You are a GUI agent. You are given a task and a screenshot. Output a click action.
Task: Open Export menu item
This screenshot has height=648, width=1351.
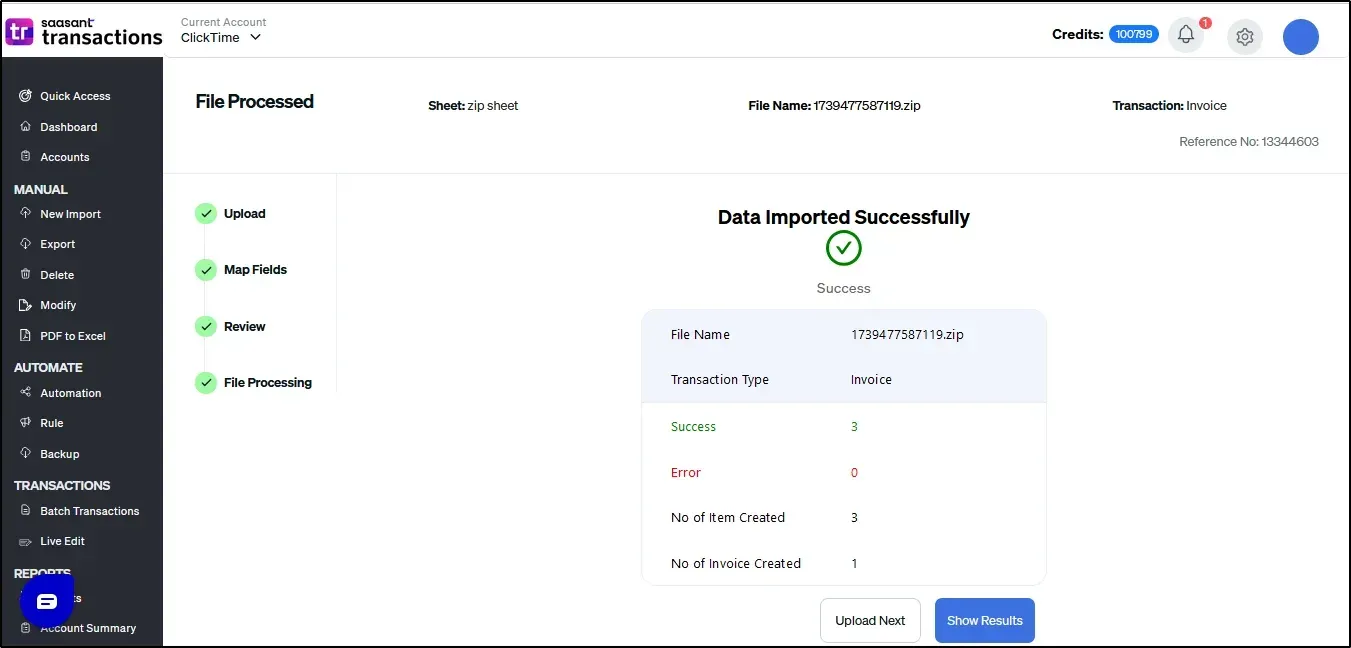tap(58, 244)
